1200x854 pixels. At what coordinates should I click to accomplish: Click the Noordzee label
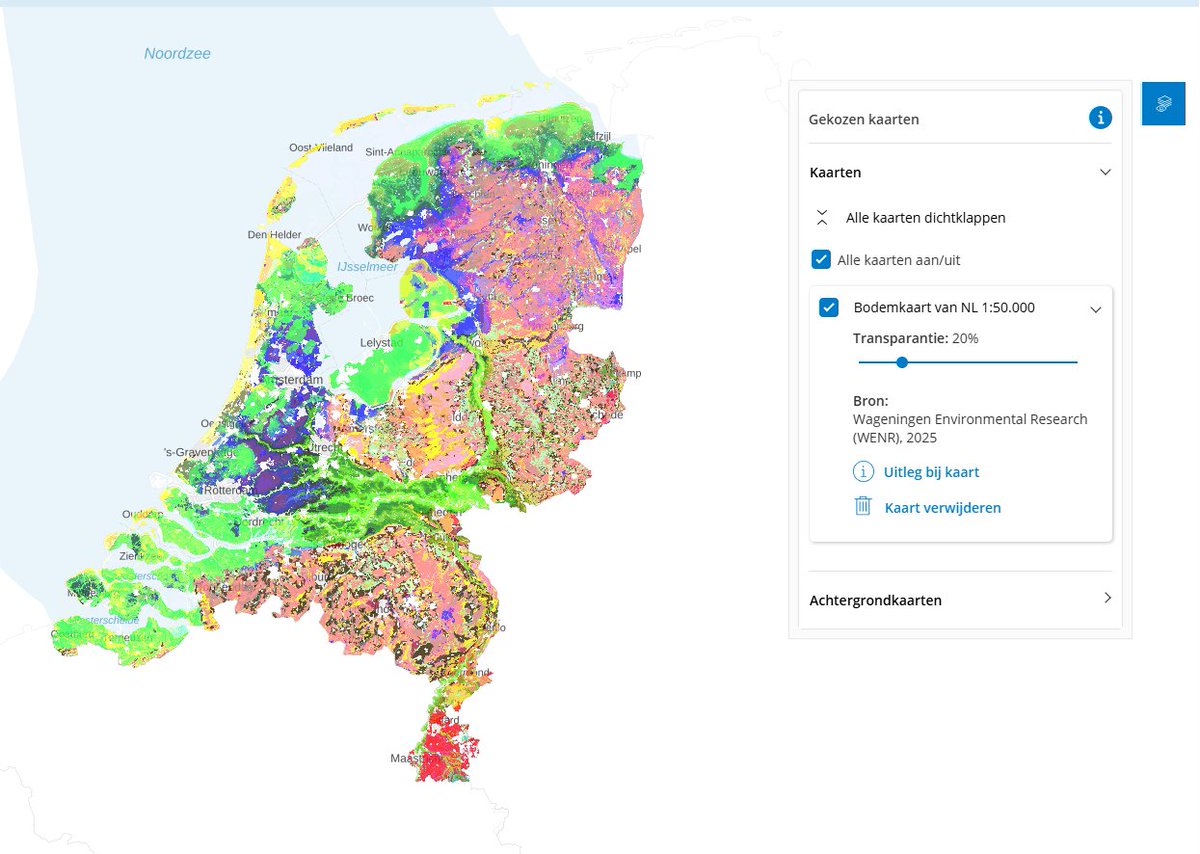[177, 53]
